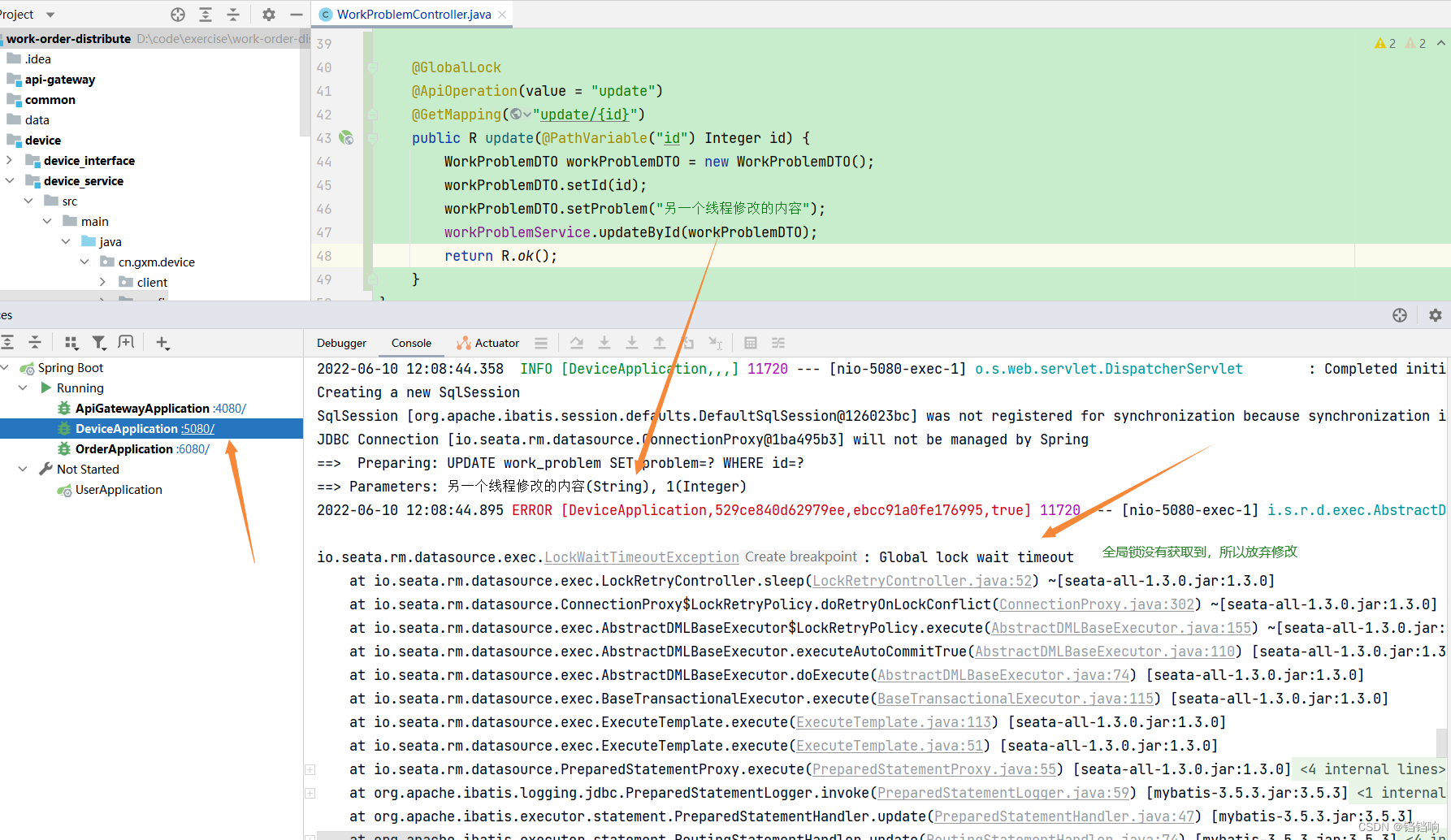Image resolution: width=1451 pixels, height=840 pixels.
Task: Open LockRetryController.java:52 stack link
Action: click(x=922, y=581)
